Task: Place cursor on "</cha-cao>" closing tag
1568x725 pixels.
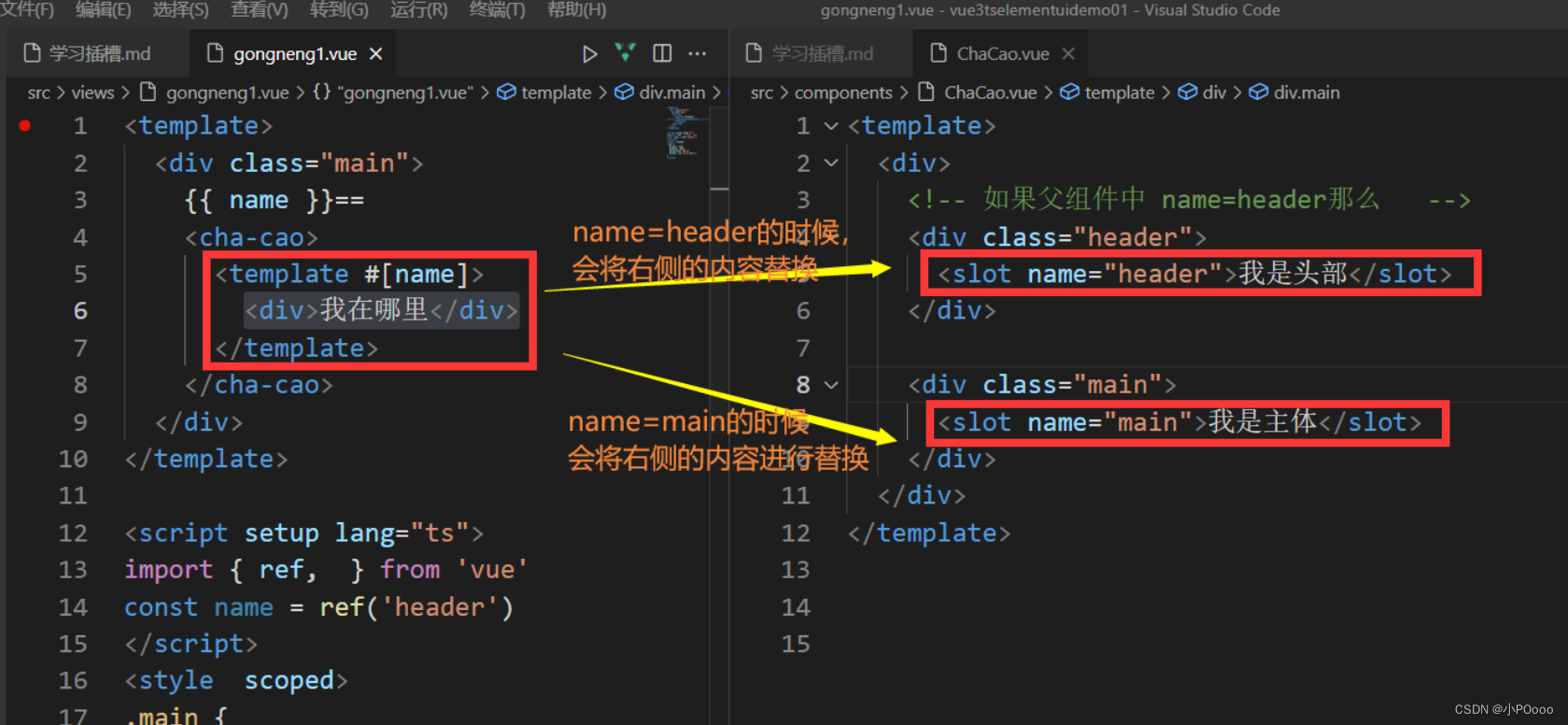Action: [x=259, y=385]
